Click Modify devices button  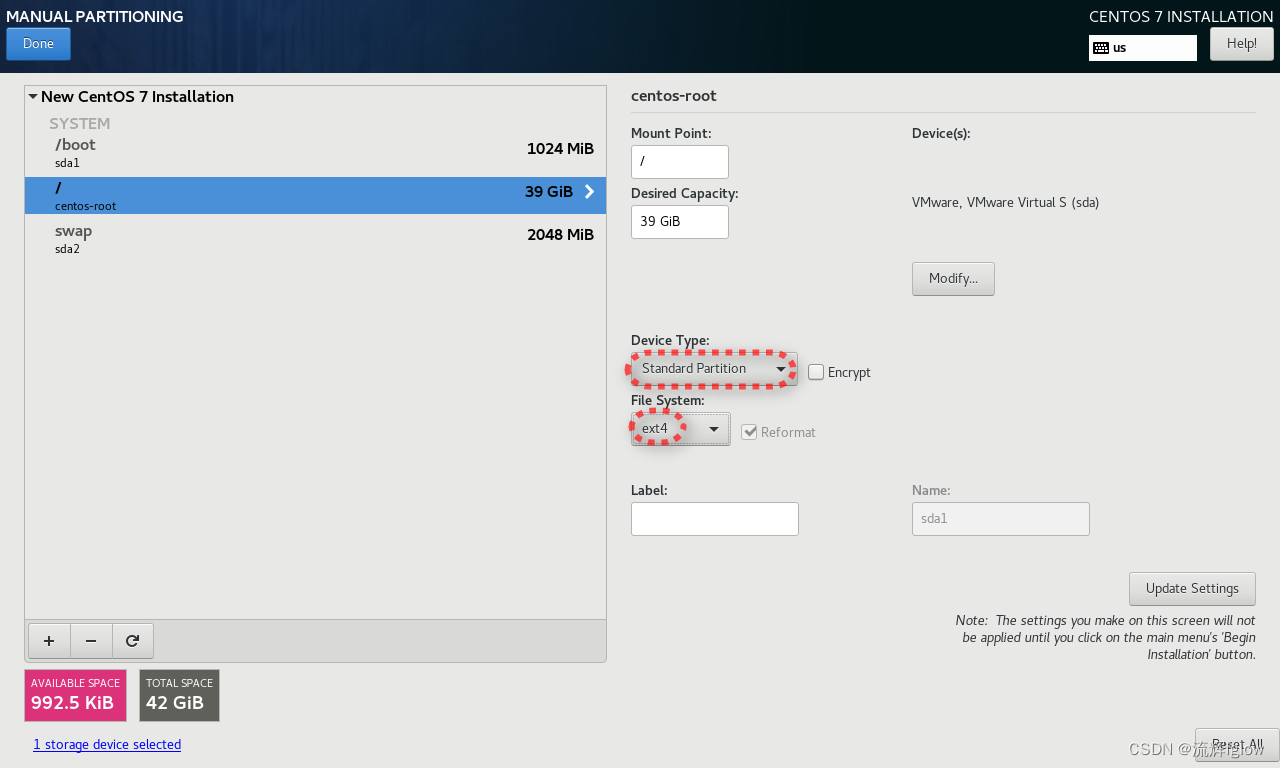(x=953, y=279)
